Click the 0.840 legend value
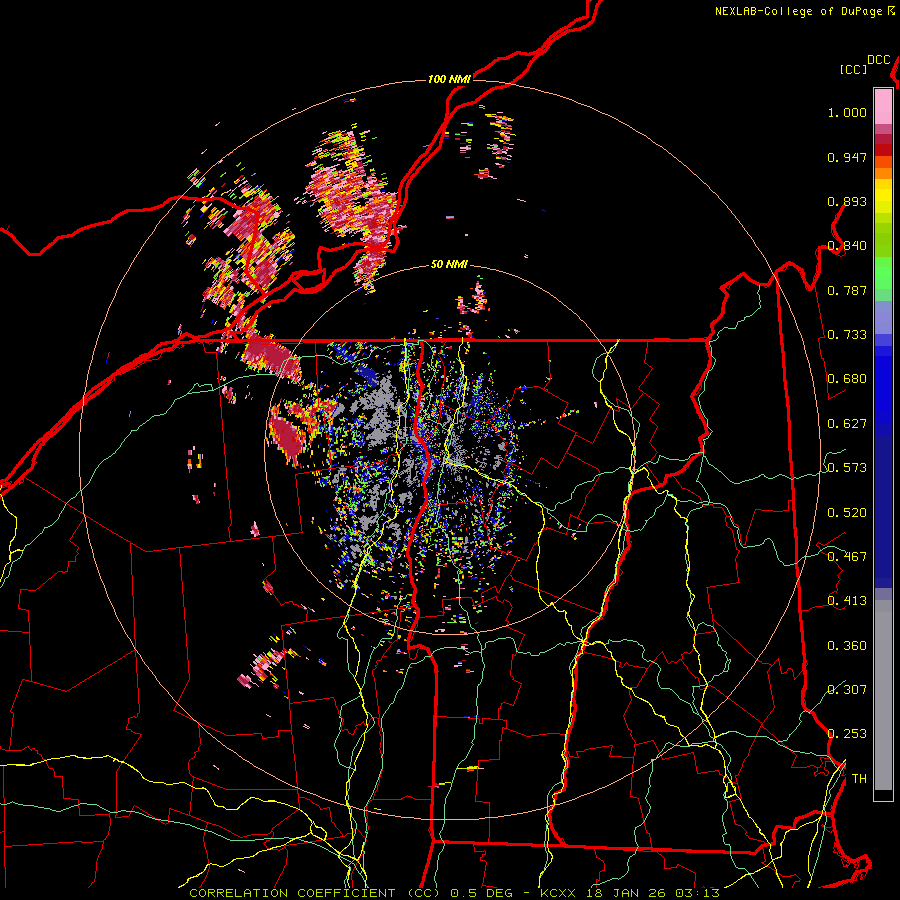The height and width of the screenshot is (900, 900). tap(847, 246)
